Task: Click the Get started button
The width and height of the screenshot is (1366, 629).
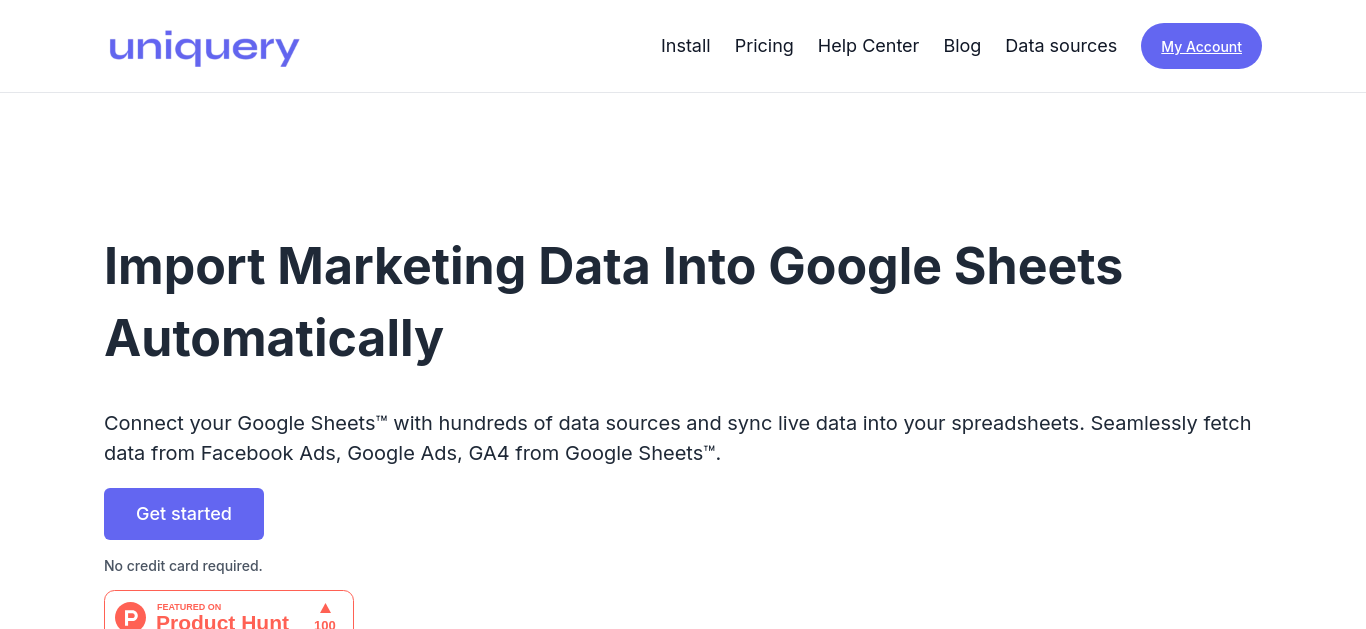Action: [x=184, y=514]
